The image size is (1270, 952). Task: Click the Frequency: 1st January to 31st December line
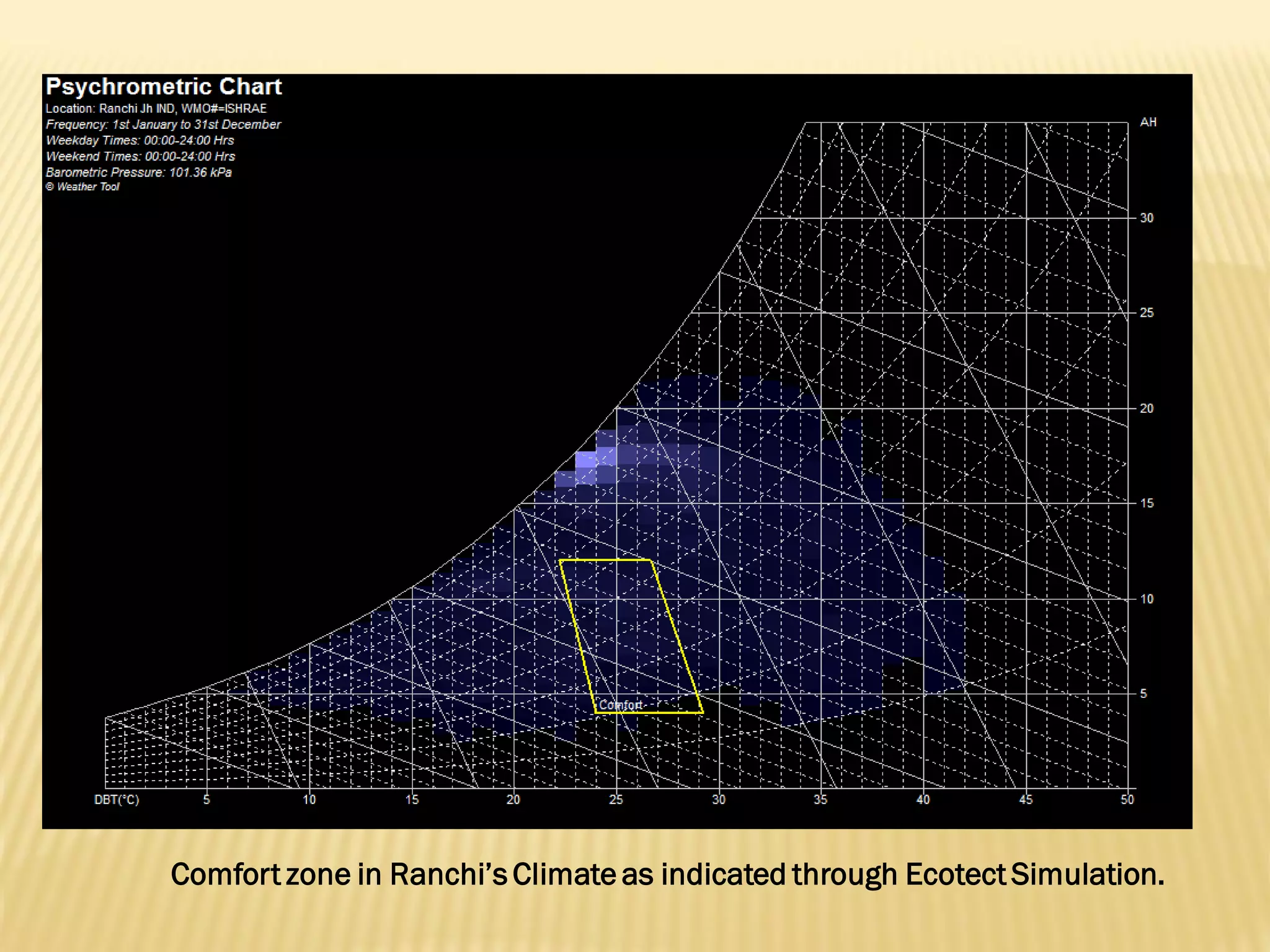[x=163, y=125]
